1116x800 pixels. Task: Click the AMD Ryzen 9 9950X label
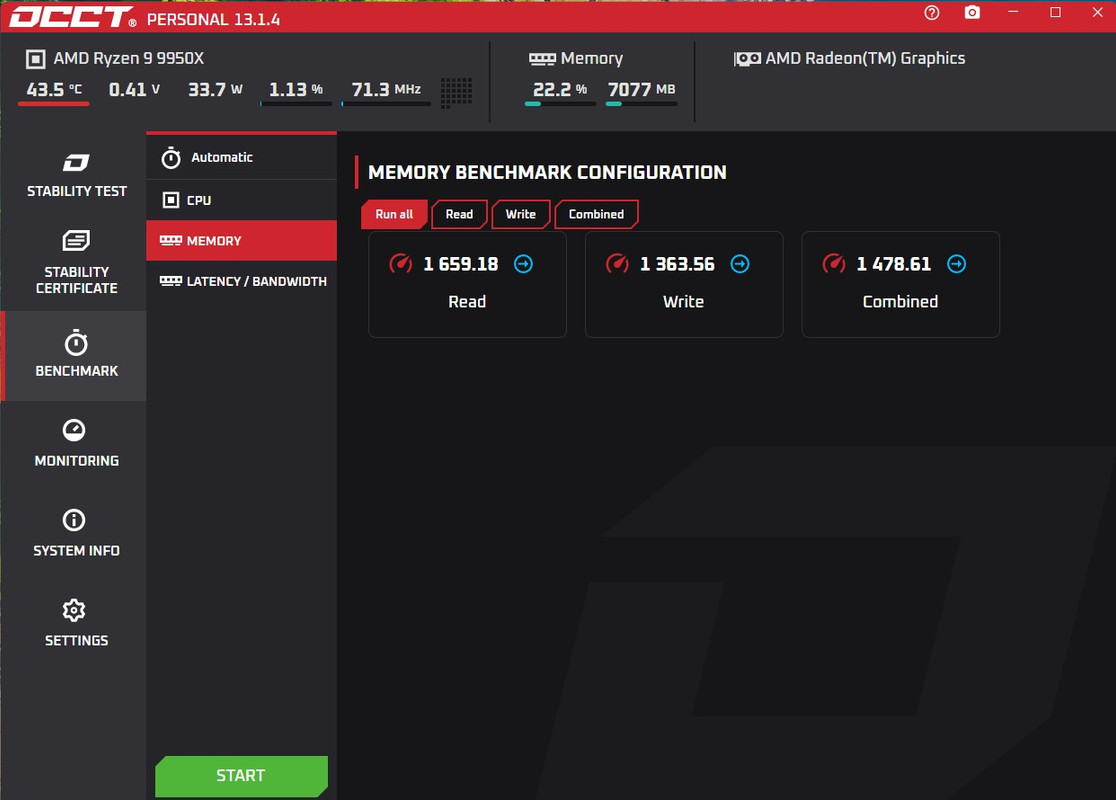pyautogui.click(x=129, y=58)
